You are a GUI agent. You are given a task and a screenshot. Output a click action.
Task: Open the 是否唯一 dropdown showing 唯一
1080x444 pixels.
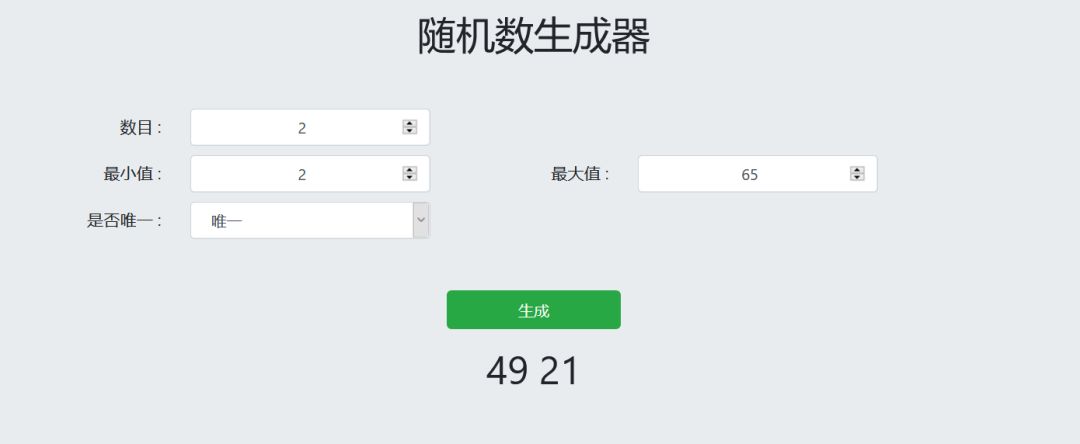click(300, 221)
